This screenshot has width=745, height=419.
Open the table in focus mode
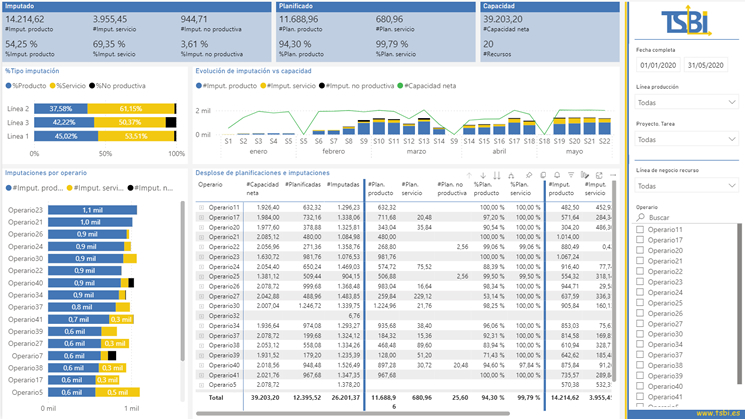click(599, 175)
